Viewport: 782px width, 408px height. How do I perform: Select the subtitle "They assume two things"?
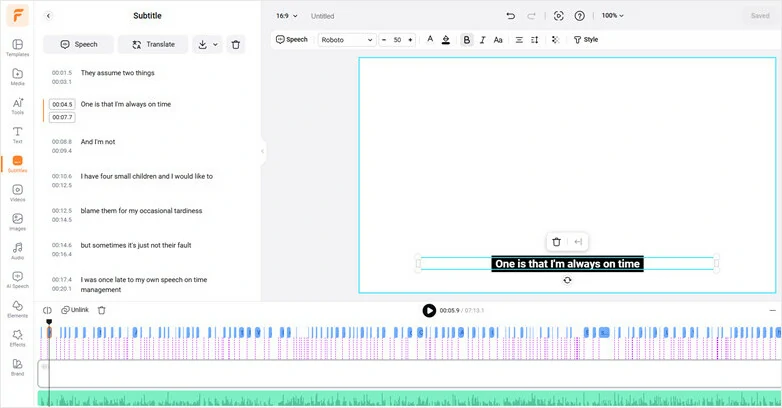118,73
